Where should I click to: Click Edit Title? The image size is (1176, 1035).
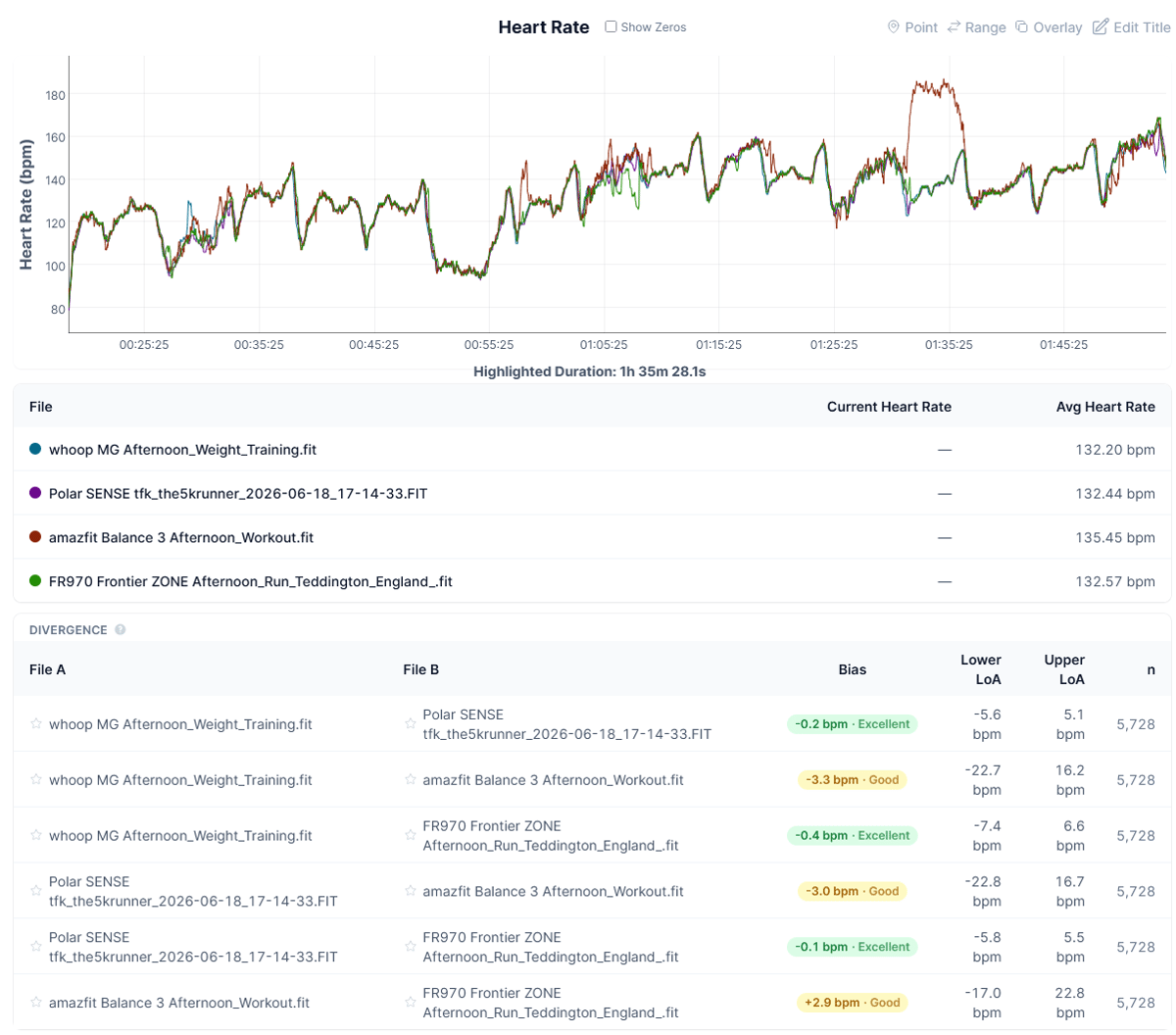(x=1132, y=27)
